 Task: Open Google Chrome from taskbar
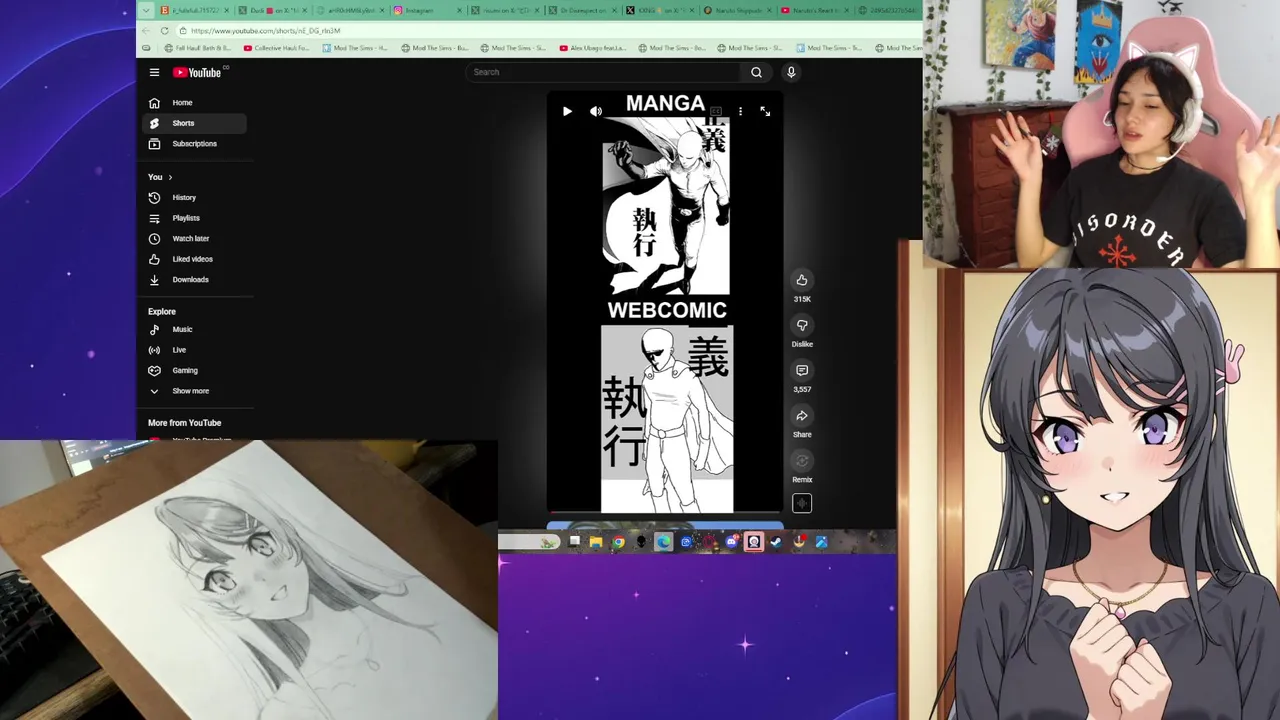[618, 542]
